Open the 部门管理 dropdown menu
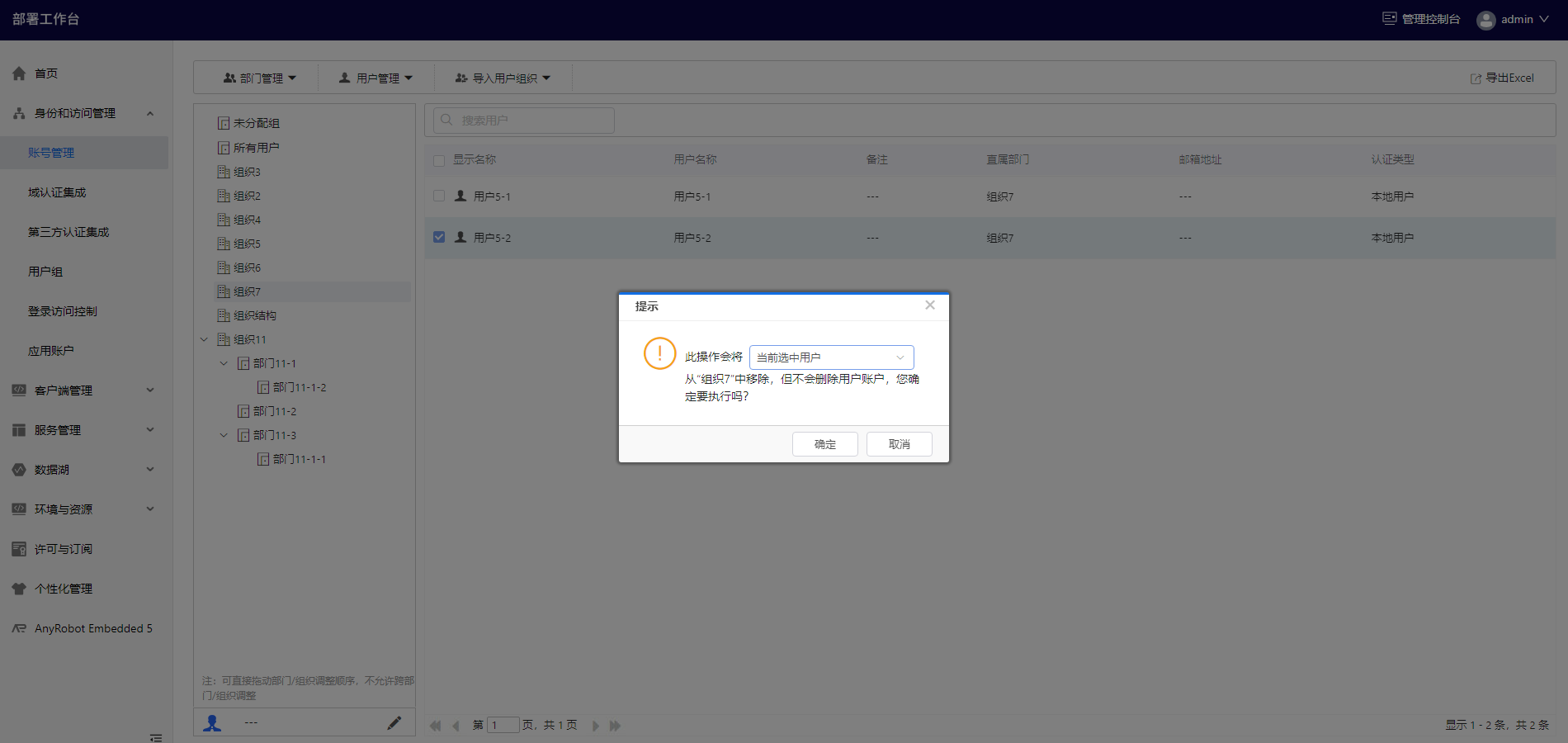Image resolution: width=1568 pixels, height=743 pixels. [x=259, y=78]
